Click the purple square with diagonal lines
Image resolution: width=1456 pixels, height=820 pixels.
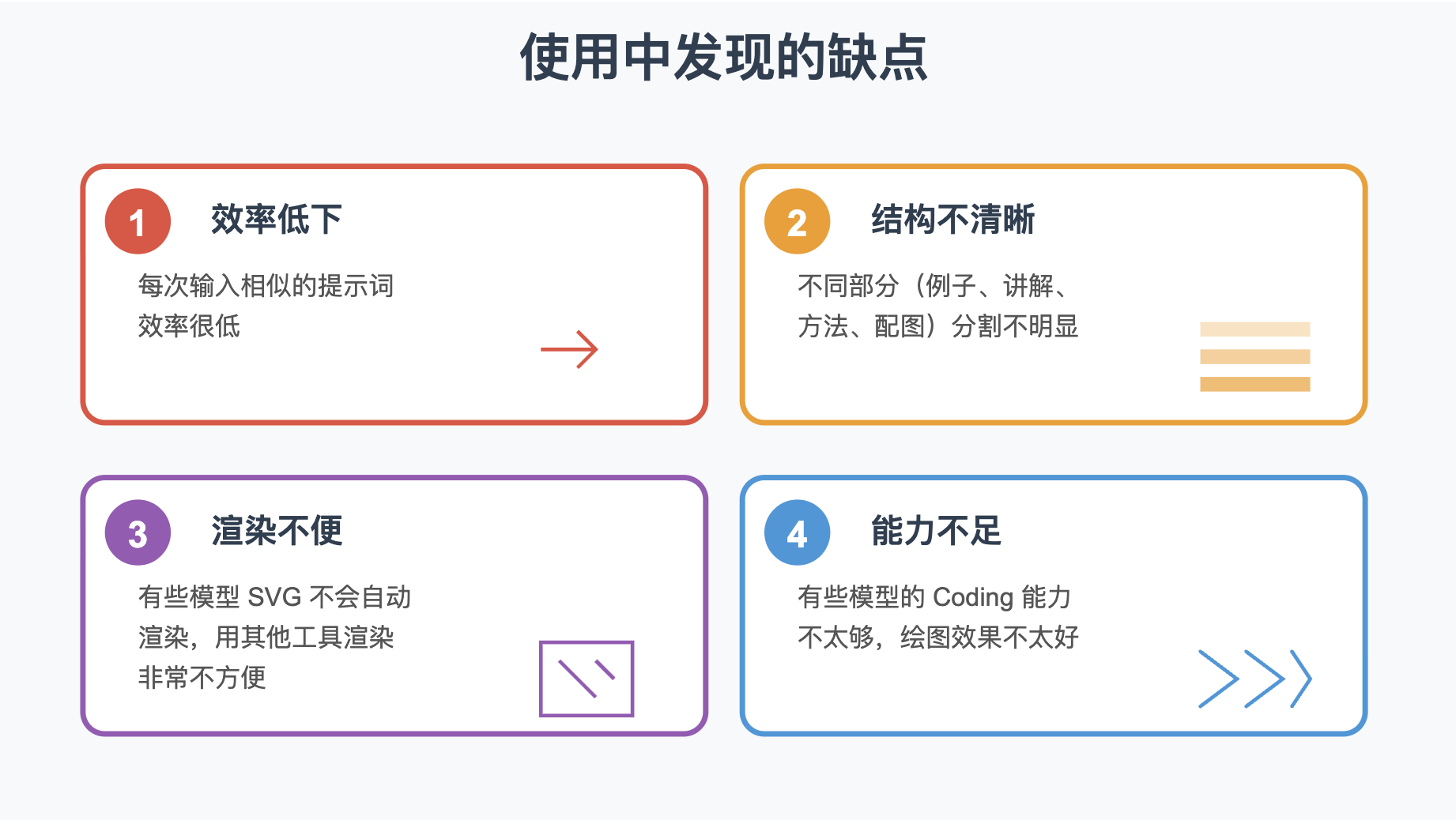[x=587, y=679]
